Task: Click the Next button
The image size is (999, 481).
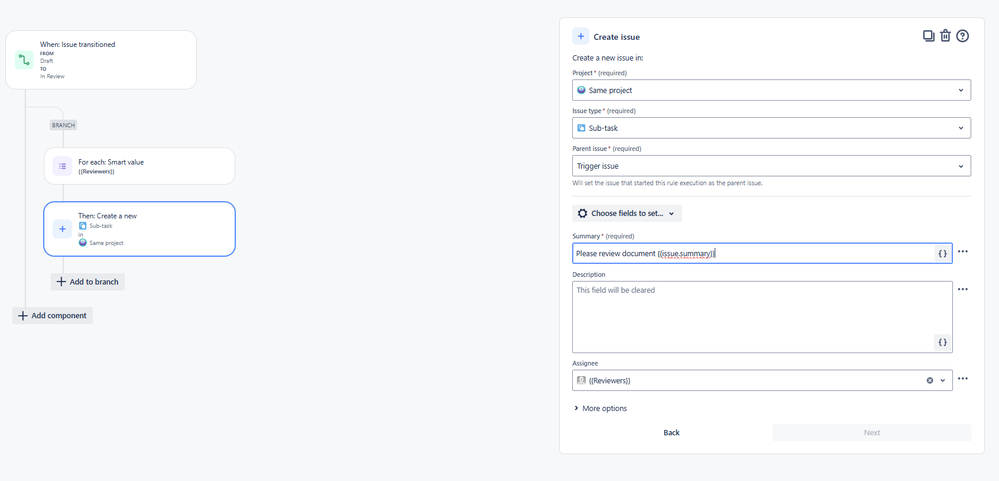Action: click(x=872, y=433)
